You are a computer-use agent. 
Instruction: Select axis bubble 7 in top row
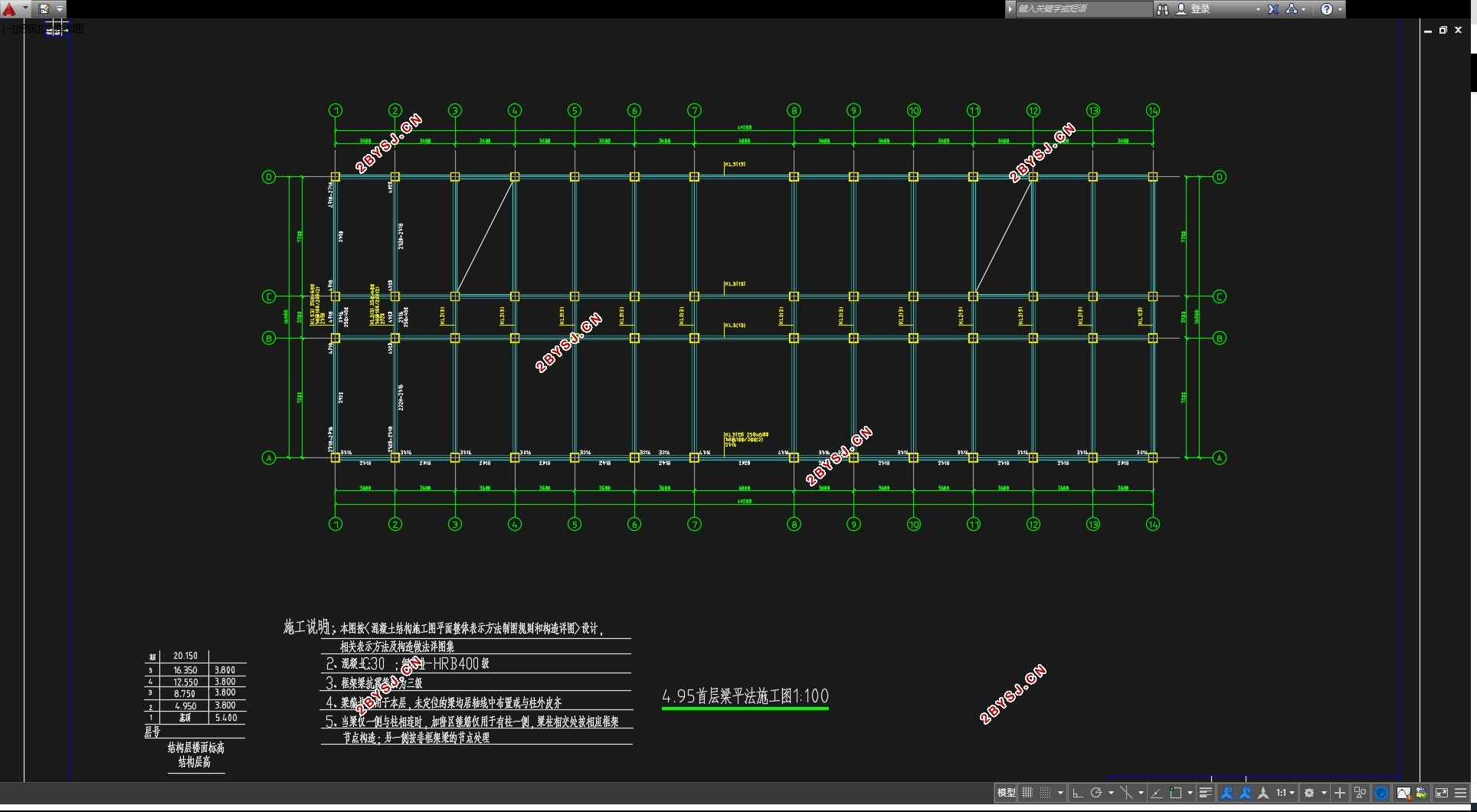point(694,110)
